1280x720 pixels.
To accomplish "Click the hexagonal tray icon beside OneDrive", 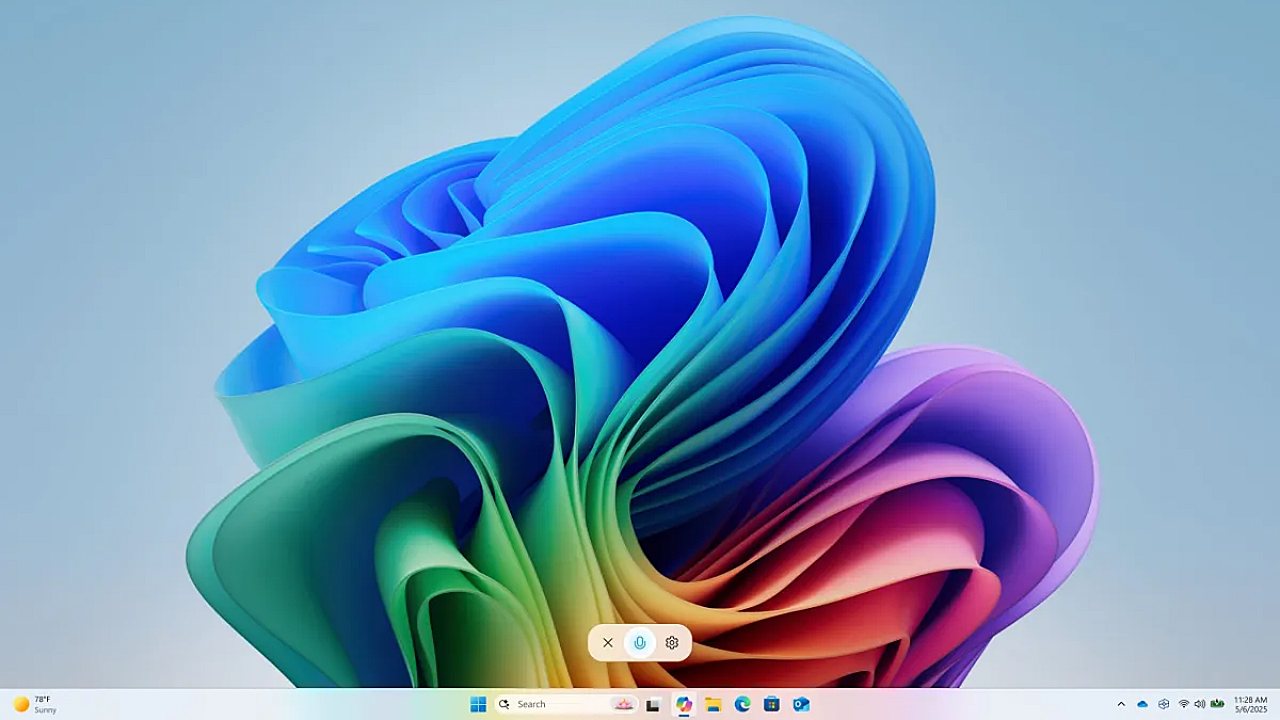I will (x=1163, y=704).
